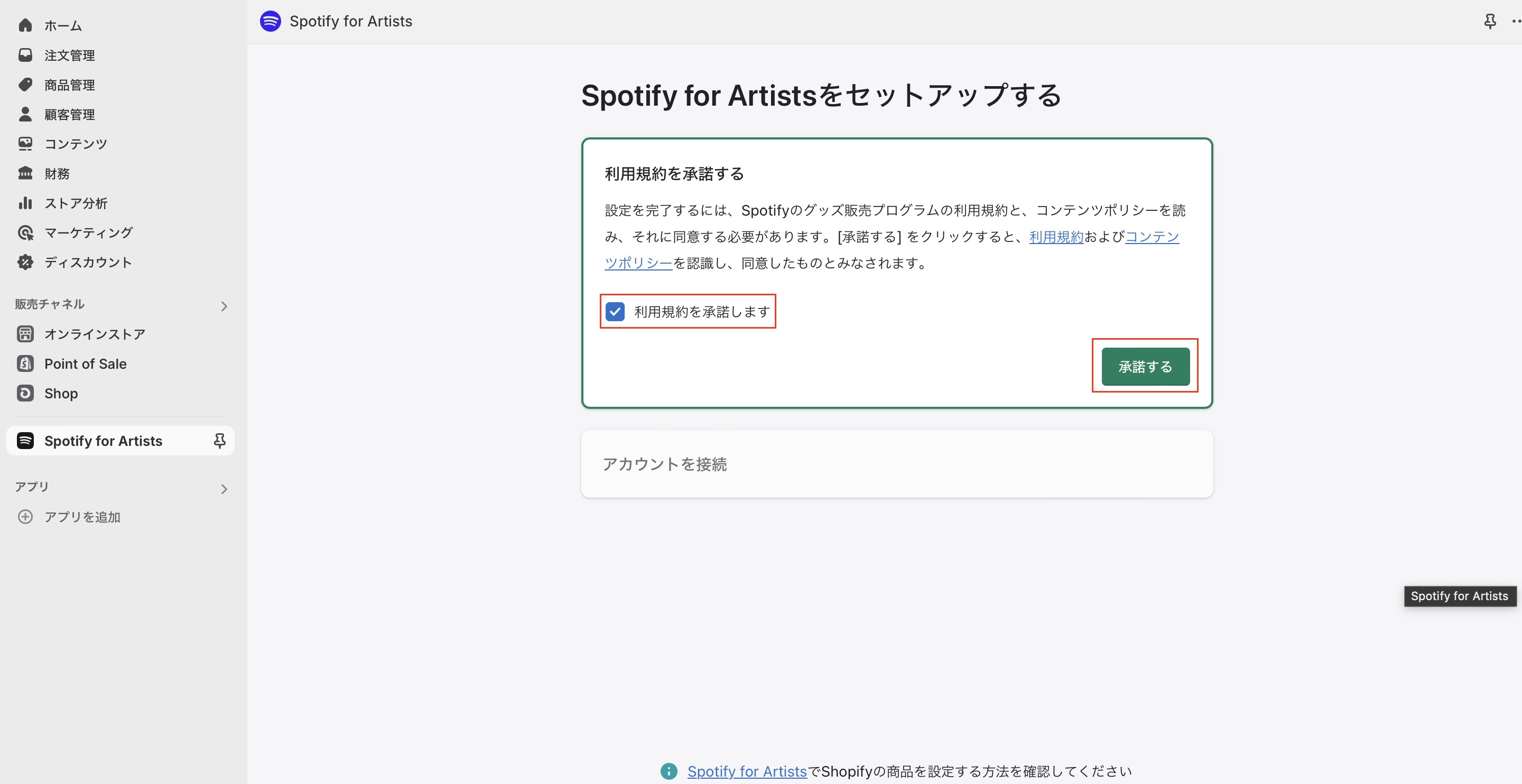Open the 利用規約 terms link

coord(1056,237)
